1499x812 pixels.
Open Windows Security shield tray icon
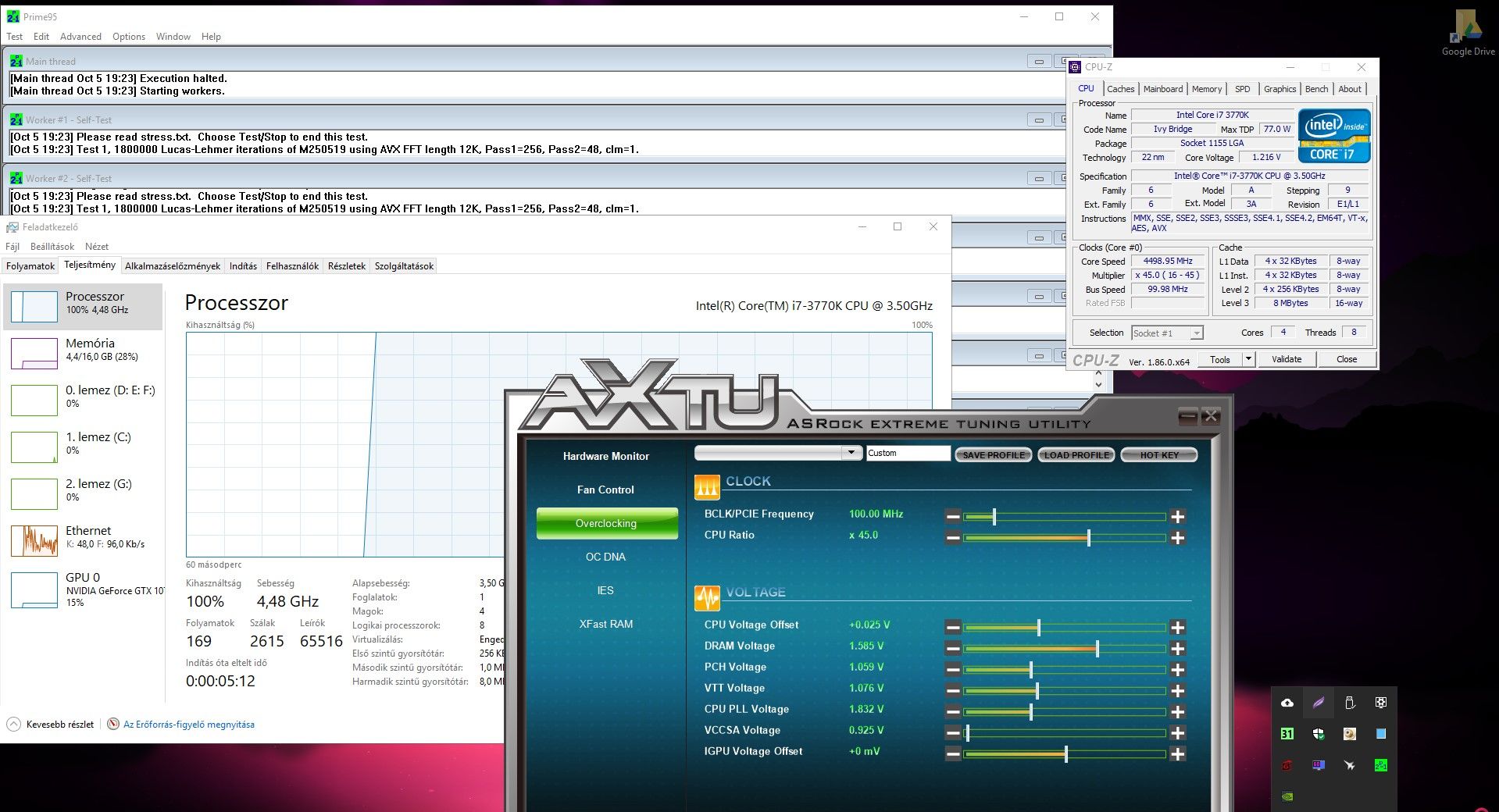coord(1319,734)
